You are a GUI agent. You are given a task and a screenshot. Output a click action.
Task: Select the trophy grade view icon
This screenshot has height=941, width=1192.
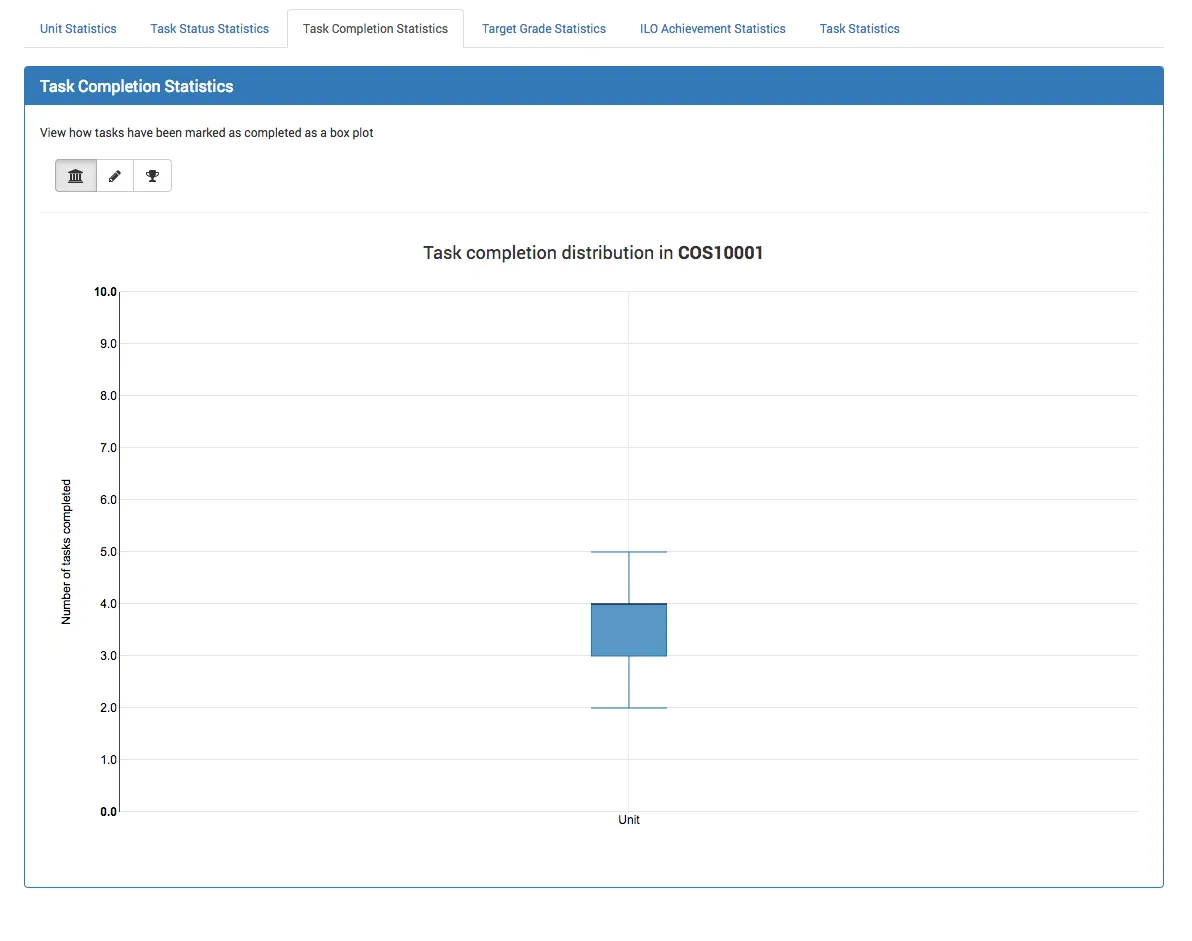coord(152,176)
